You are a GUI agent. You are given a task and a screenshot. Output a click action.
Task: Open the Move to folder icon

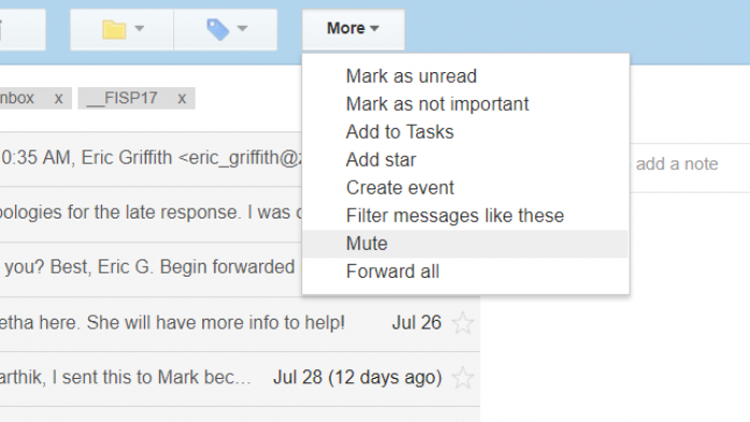(x=114, y=29)
